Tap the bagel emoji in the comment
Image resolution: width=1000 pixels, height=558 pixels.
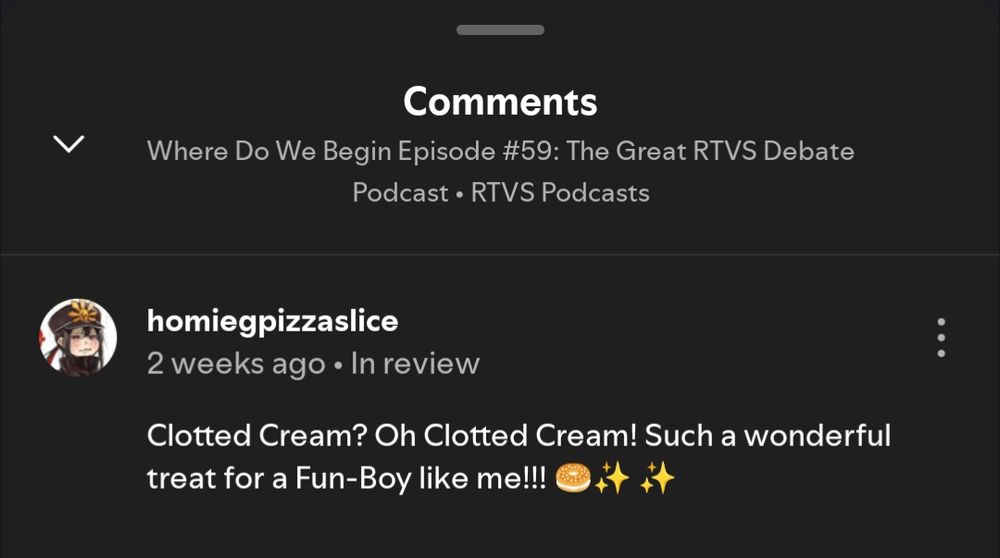573,478
